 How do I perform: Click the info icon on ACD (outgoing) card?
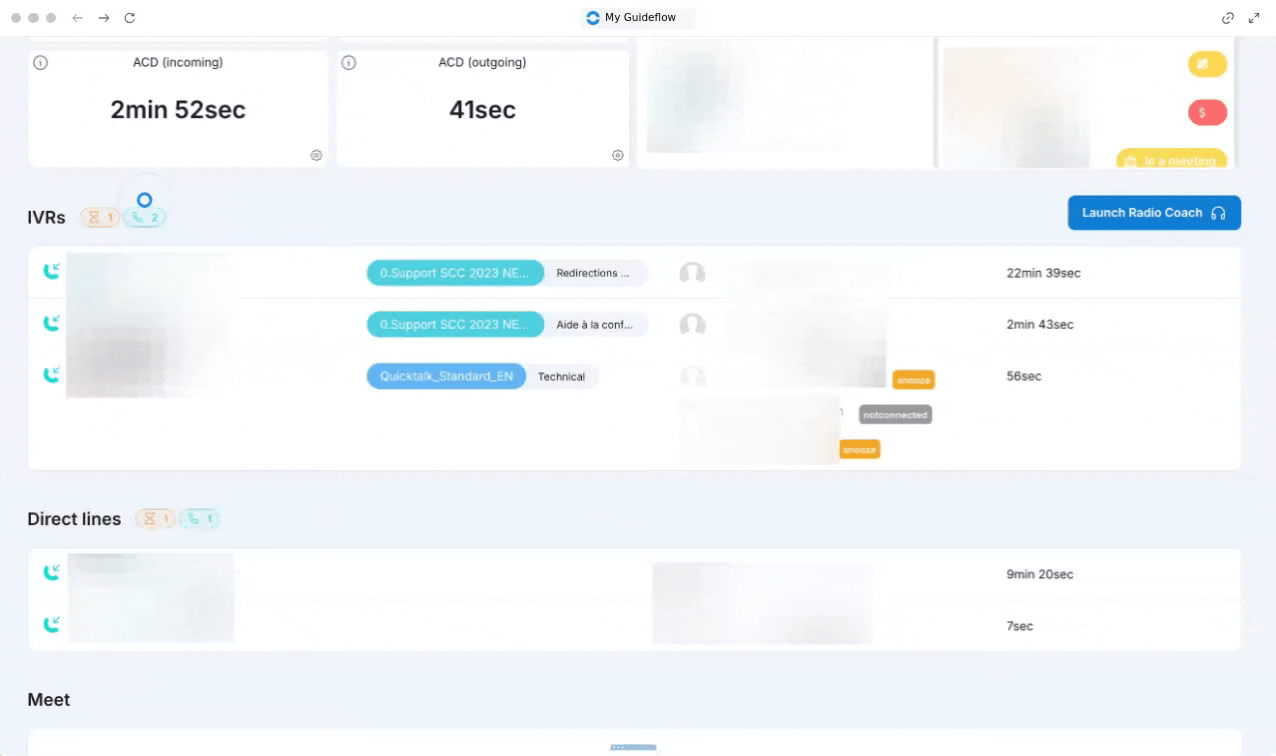(x=349, y=63)
